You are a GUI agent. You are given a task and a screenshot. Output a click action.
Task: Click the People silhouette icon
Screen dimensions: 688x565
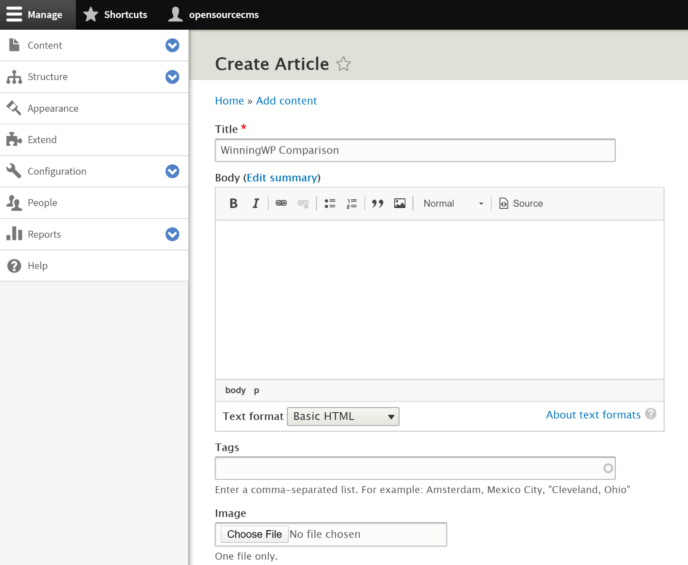pos(14,203)
